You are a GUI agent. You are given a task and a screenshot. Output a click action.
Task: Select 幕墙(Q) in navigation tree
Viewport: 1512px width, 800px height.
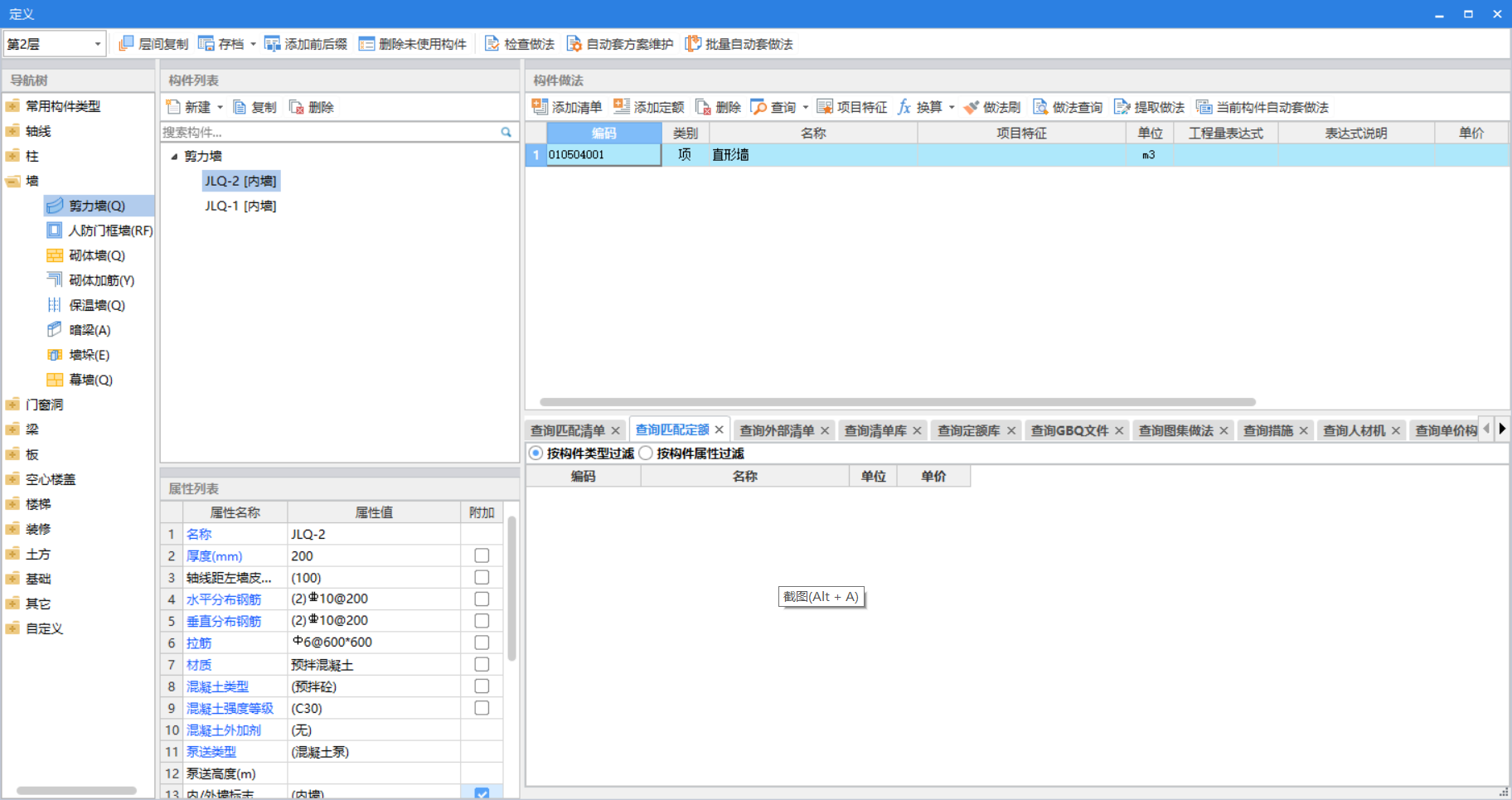click(80, 380)
